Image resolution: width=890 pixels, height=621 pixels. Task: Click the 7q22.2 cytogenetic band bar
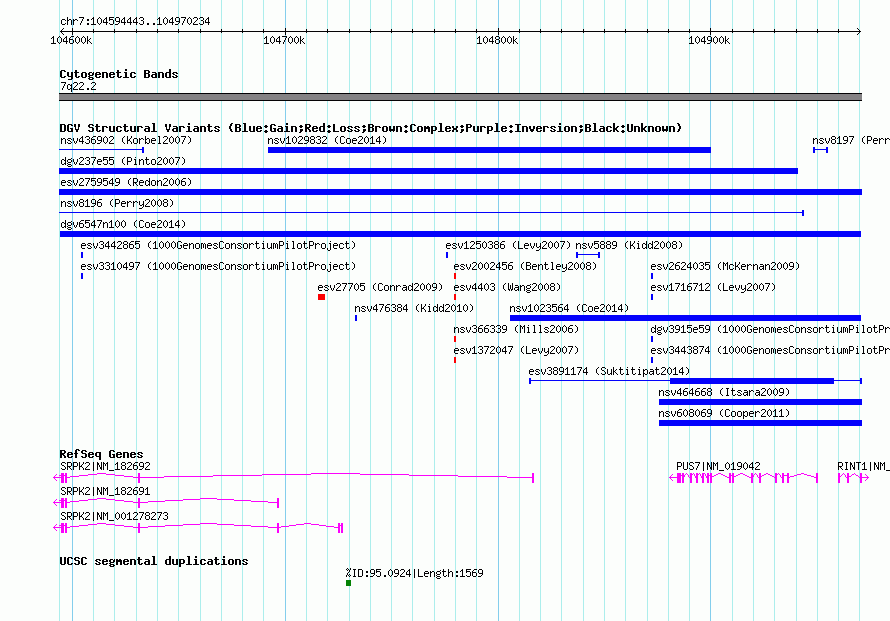point(460,97)
